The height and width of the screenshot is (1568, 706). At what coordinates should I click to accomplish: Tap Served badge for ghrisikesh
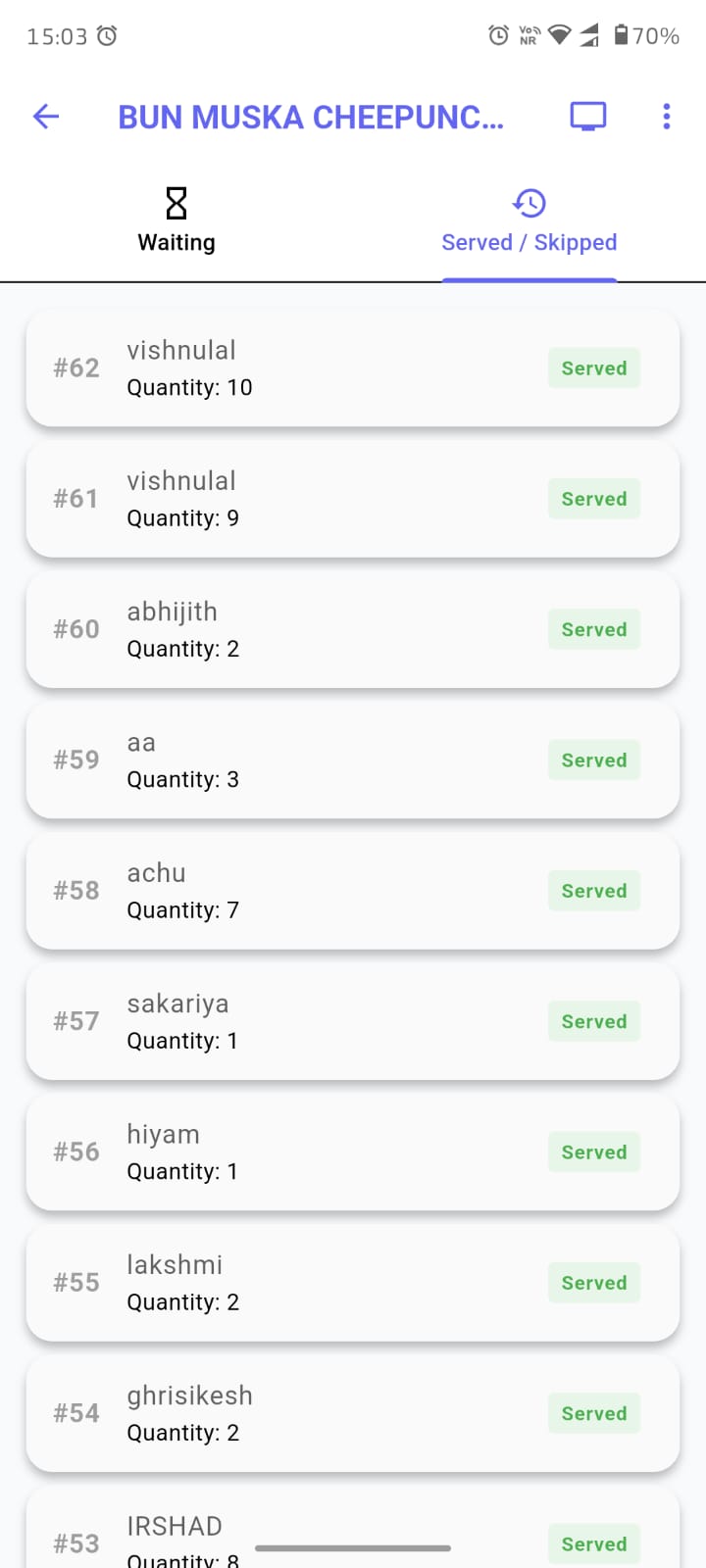[593, 1413]
